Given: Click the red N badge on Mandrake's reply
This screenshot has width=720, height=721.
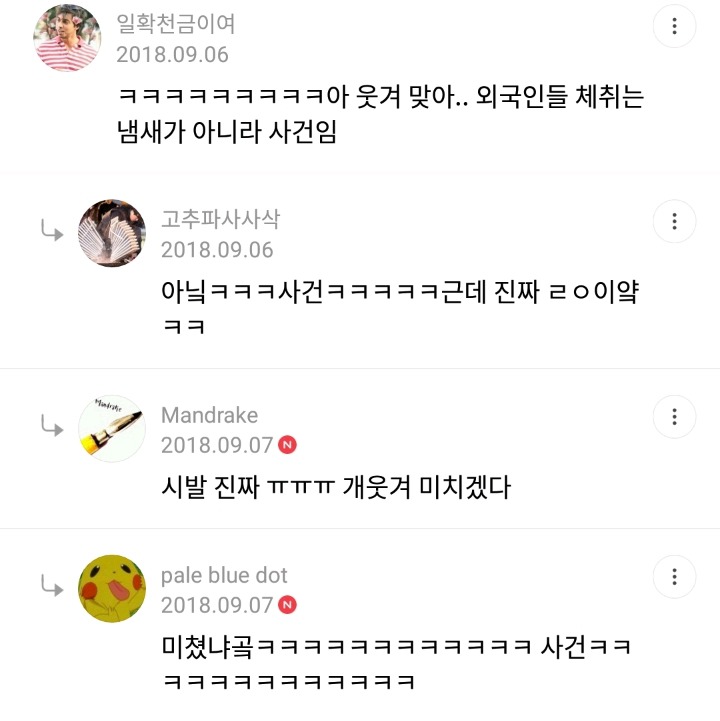Looking at the screenshot, I should click(288, 444).
